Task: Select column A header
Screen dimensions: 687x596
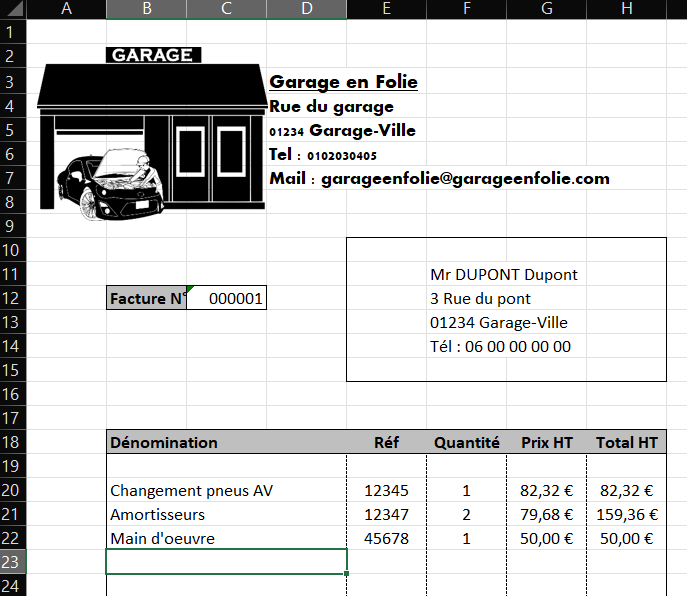Action: coord(66,9)
